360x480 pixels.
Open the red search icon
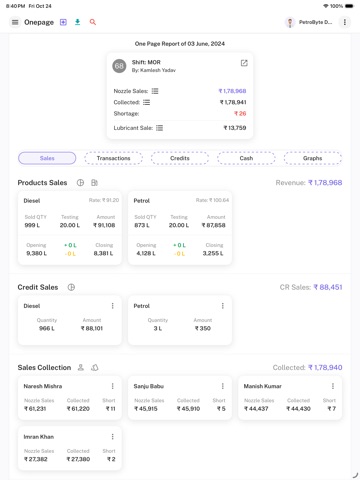tap(93, 22)
